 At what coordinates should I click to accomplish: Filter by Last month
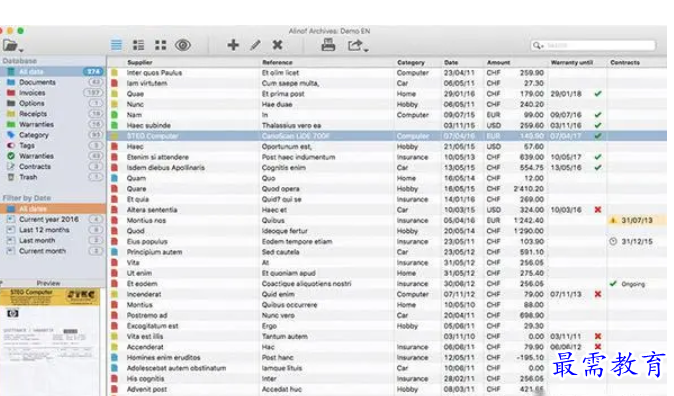(x=52, y=240)
